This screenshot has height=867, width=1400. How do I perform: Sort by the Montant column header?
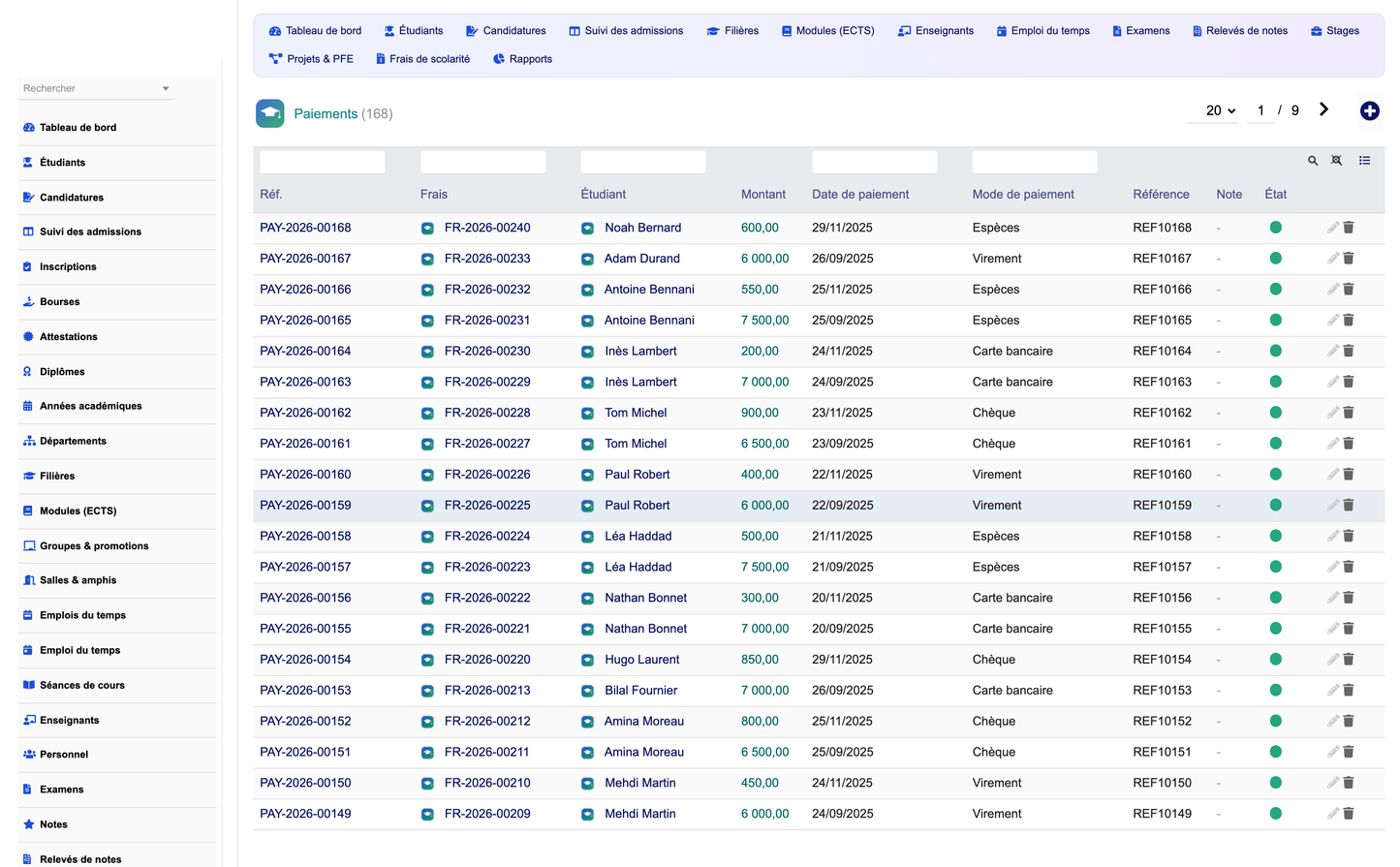coord(763,195)
